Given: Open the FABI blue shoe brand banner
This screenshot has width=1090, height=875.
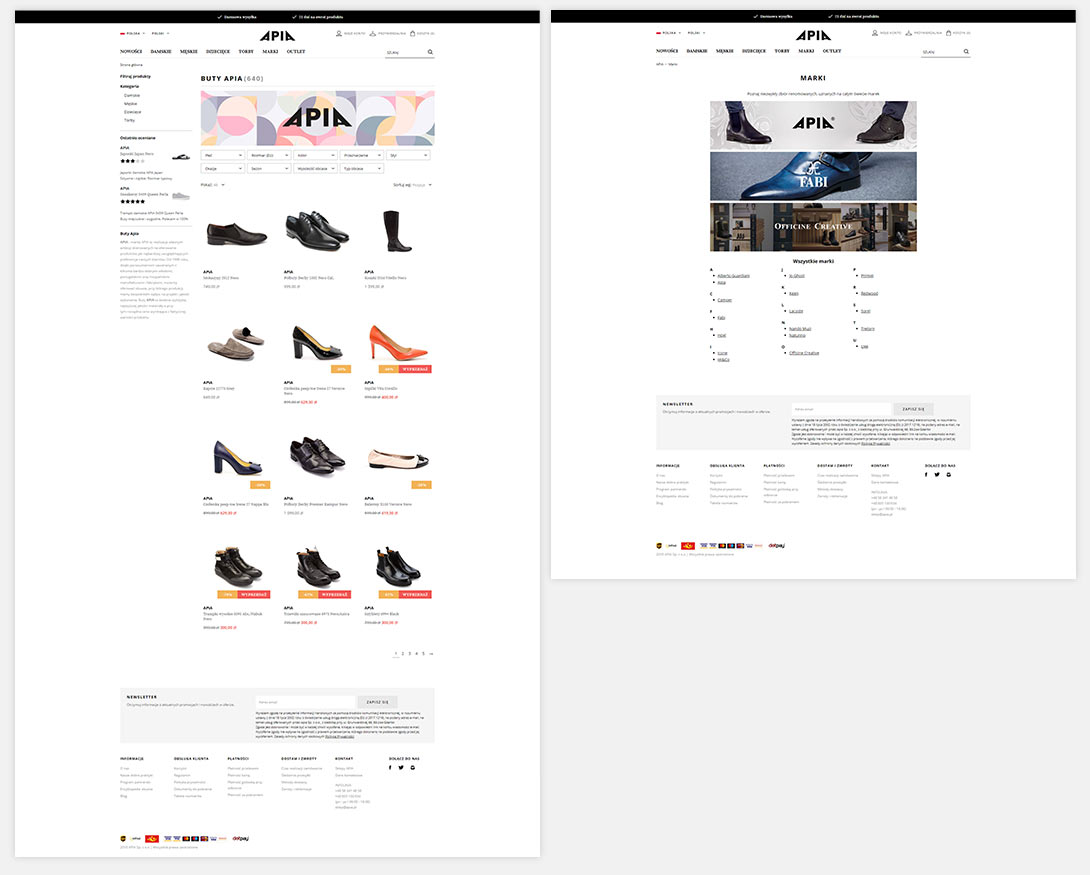Looking at the screenshot, I should 813,177.
